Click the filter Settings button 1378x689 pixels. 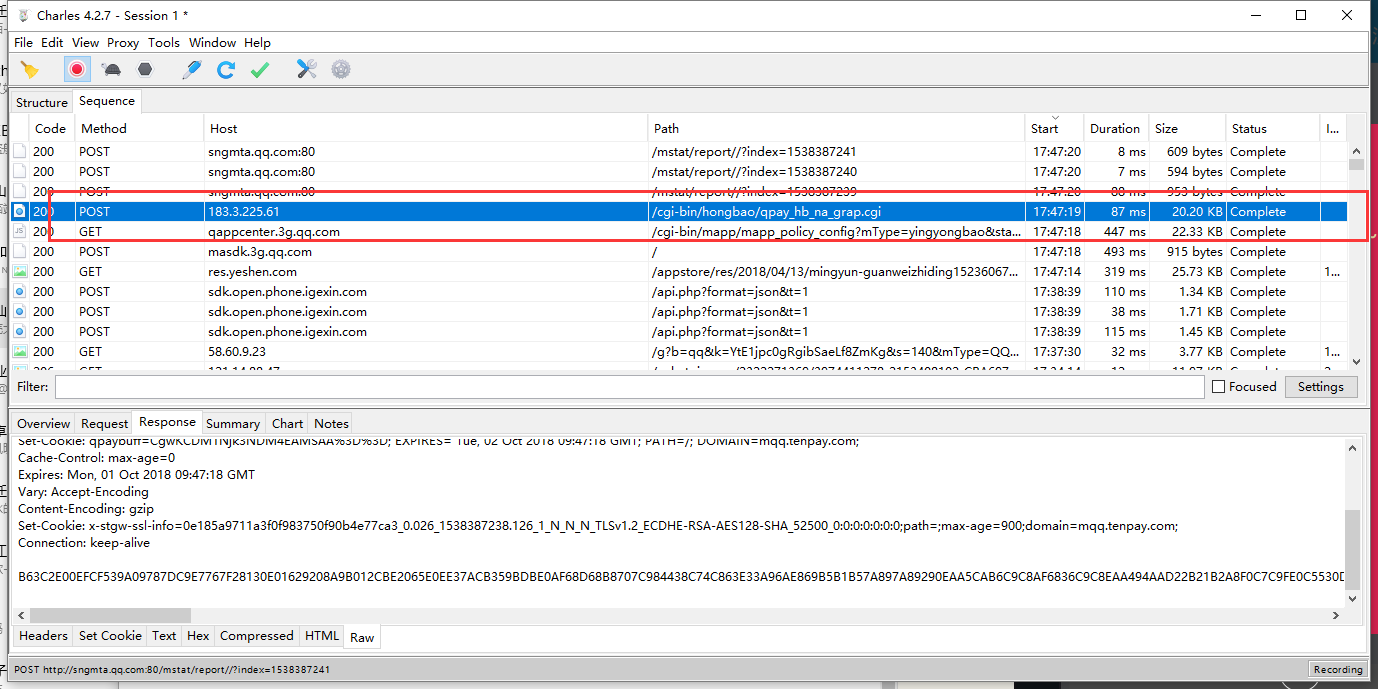click(x=1321, y=387)
